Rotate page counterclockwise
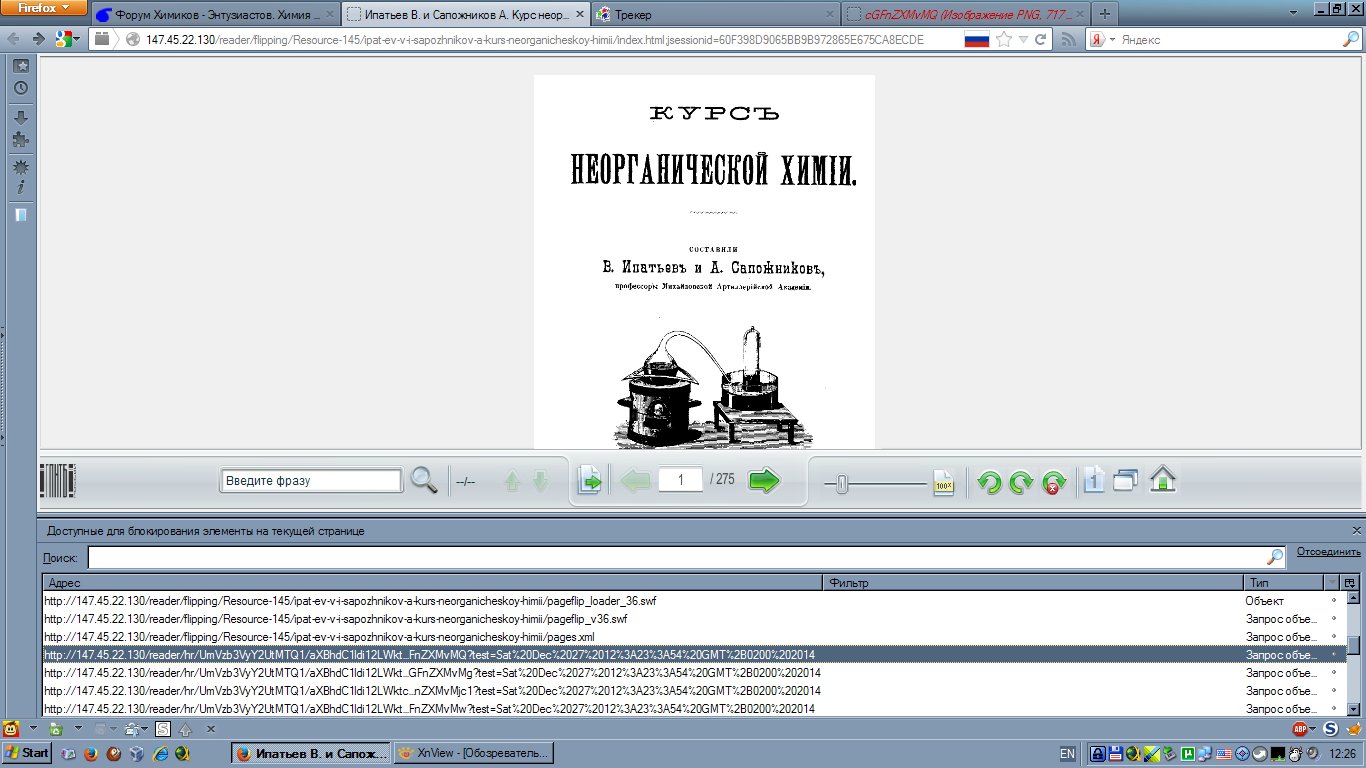1366x768 pixels. click(989, 483)
